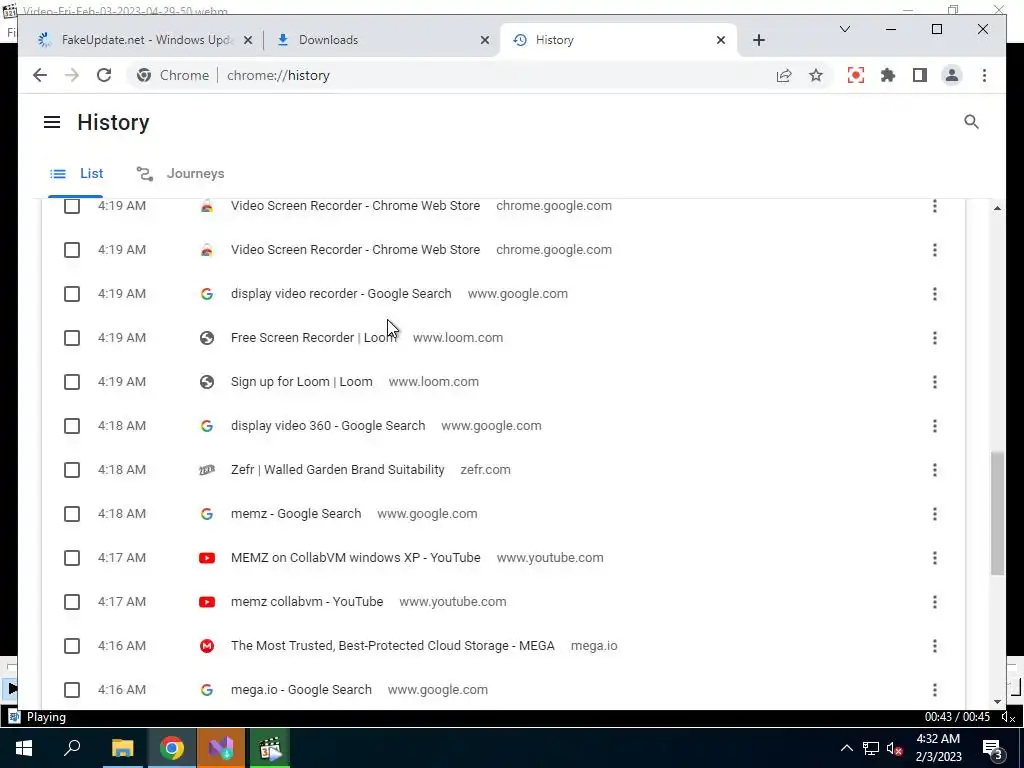Open Sign up for Loom | Loom link
1024x768 pixels.
click(302, 382)
